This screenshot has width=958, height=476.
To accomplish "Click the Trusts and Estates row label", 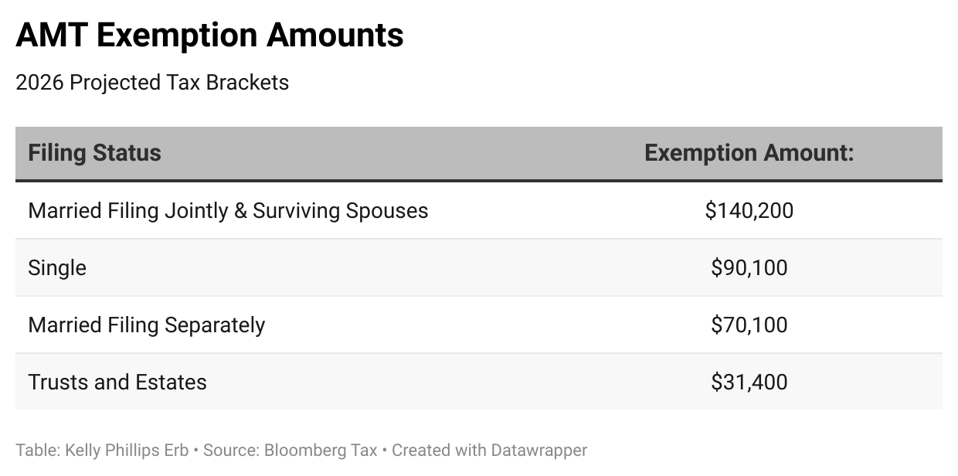I will pyautogui.click(x=117, y=382).
